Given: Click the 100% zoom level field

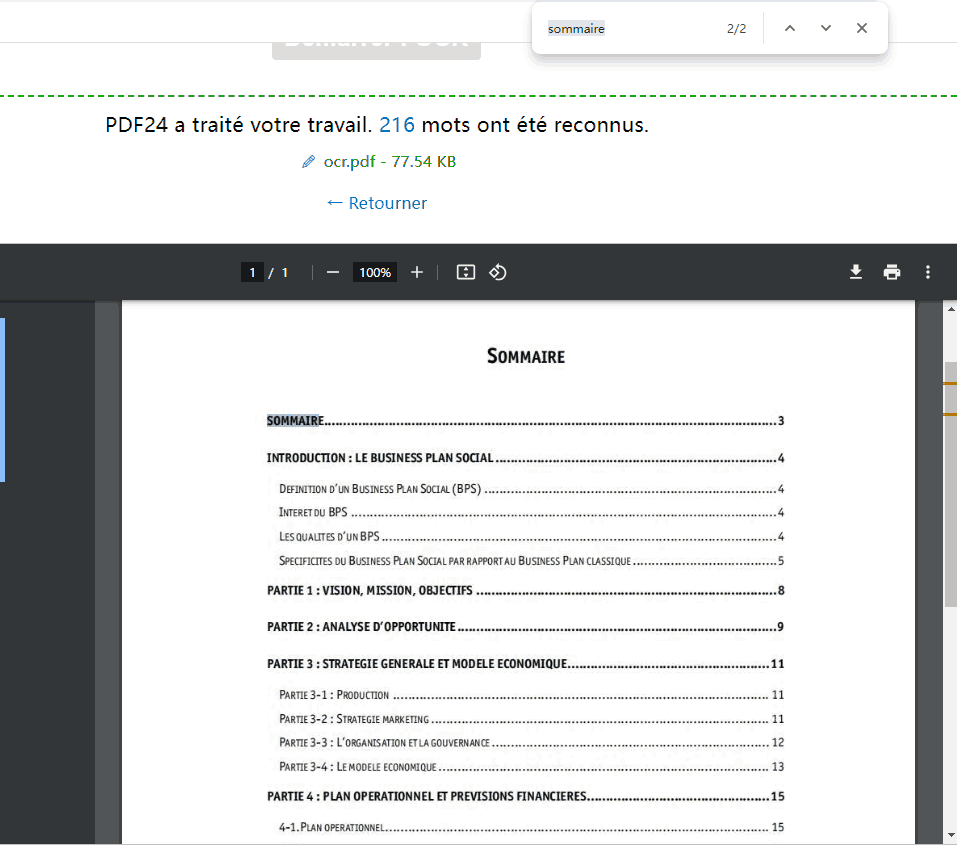Looking at the screenshot, I should [x=375, y=272].
